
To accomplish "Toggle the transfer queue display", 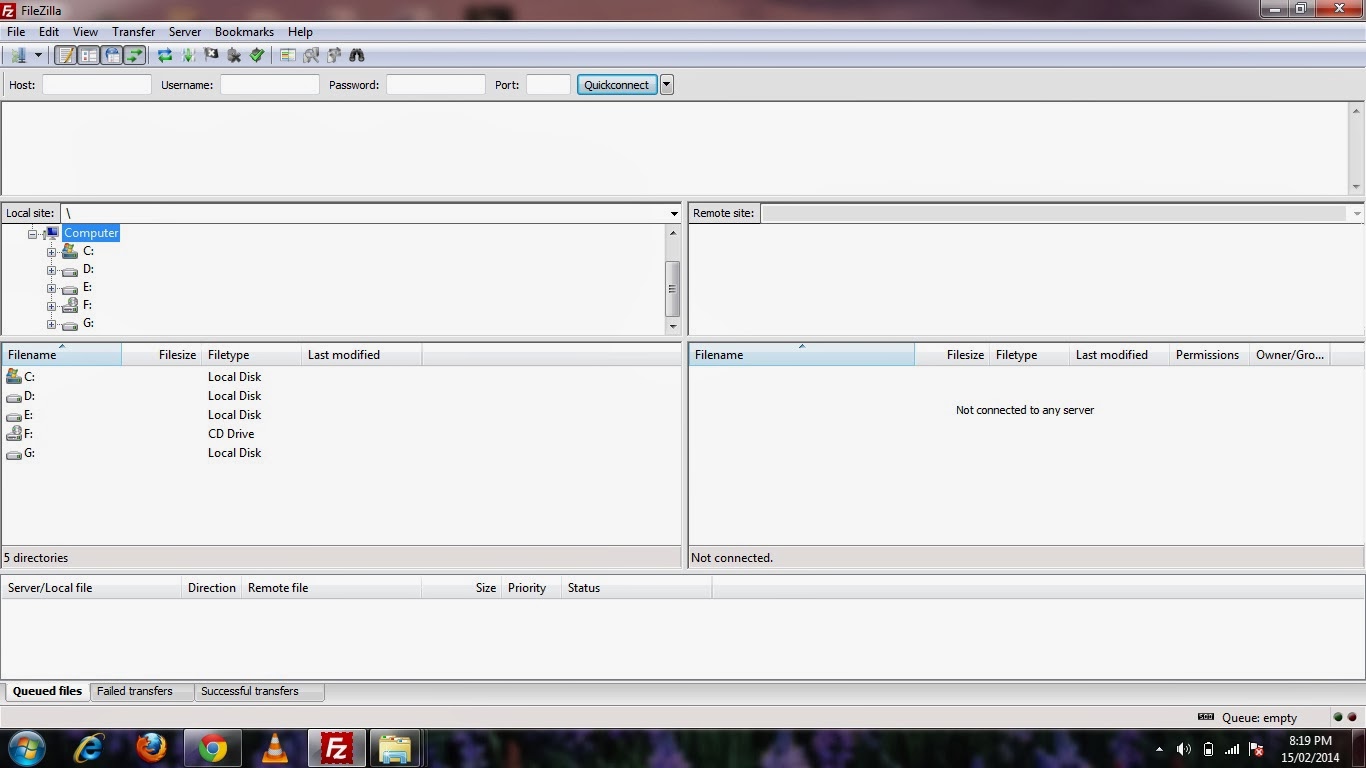I will point(135,56).
